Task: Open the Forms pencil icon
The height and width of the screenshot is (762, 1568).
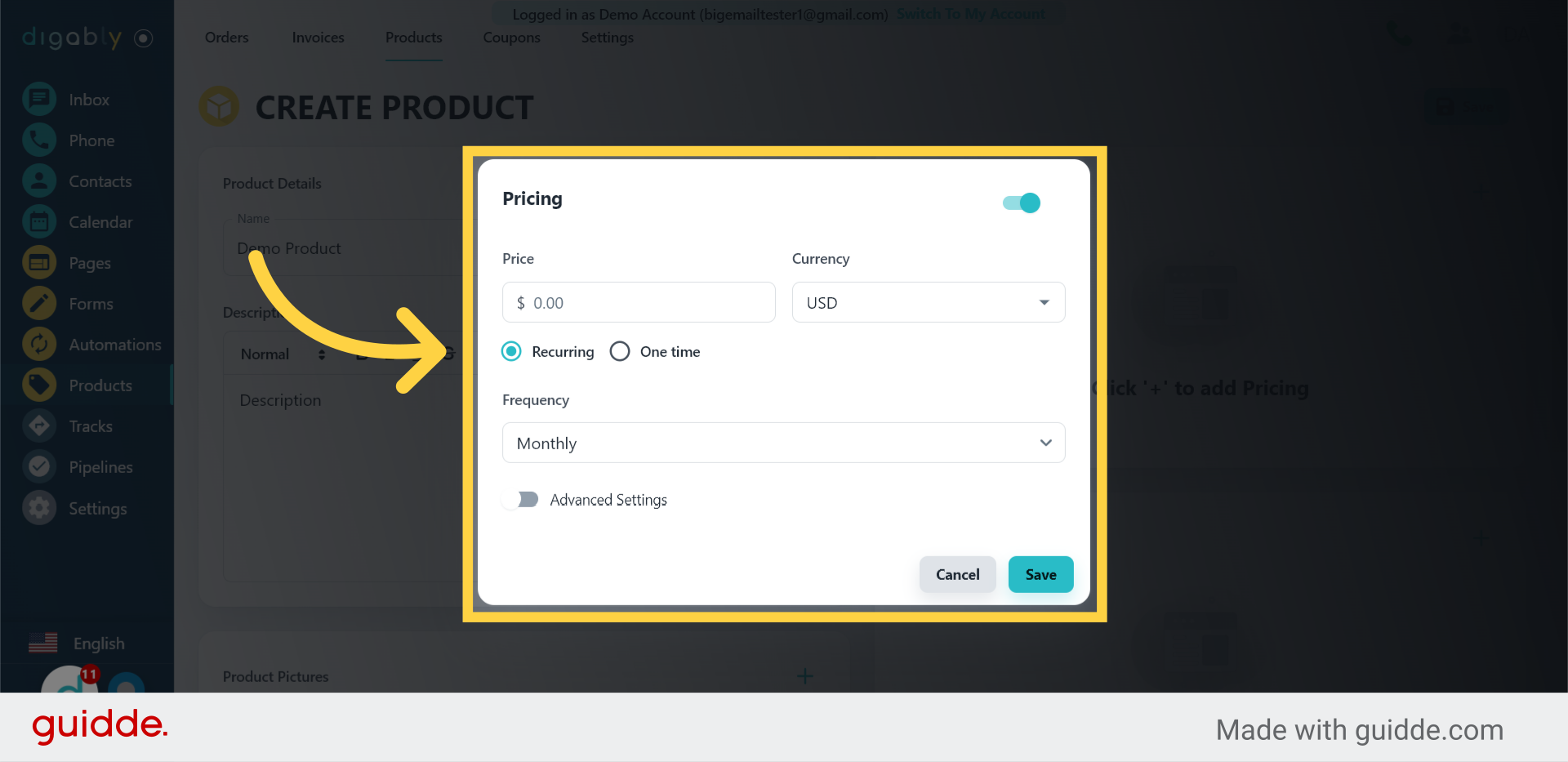Action: 39,304
